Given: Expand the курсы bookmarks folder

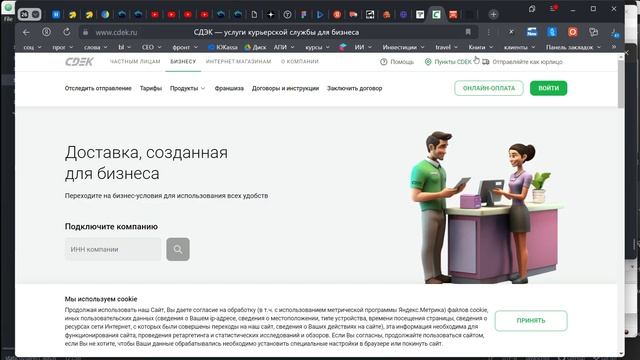Looking at the screenshot, I should (317, 47).
